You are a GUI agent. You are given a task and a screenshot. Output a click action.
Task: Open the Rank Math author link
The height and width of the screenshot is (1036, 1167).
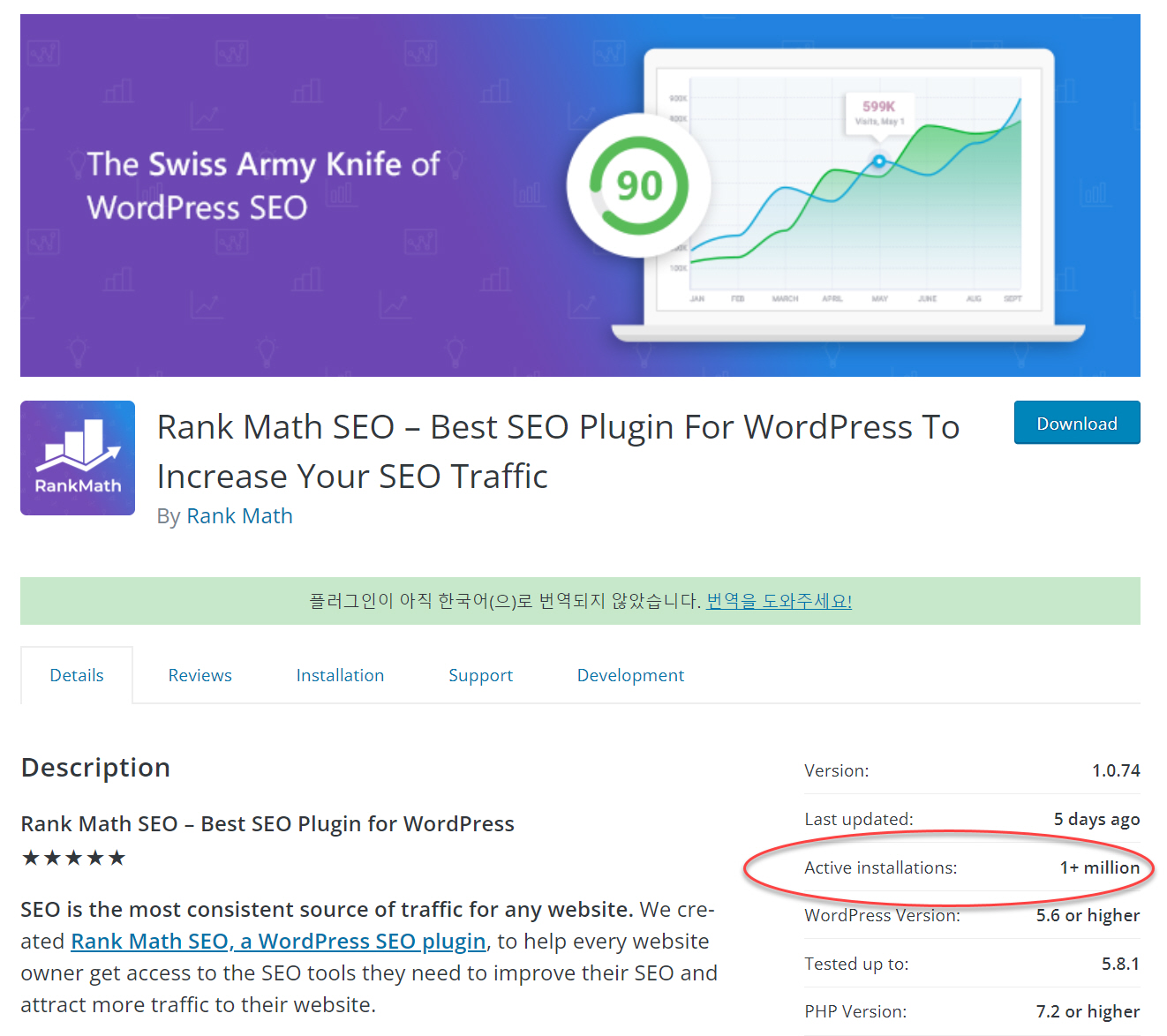[239, 516]
